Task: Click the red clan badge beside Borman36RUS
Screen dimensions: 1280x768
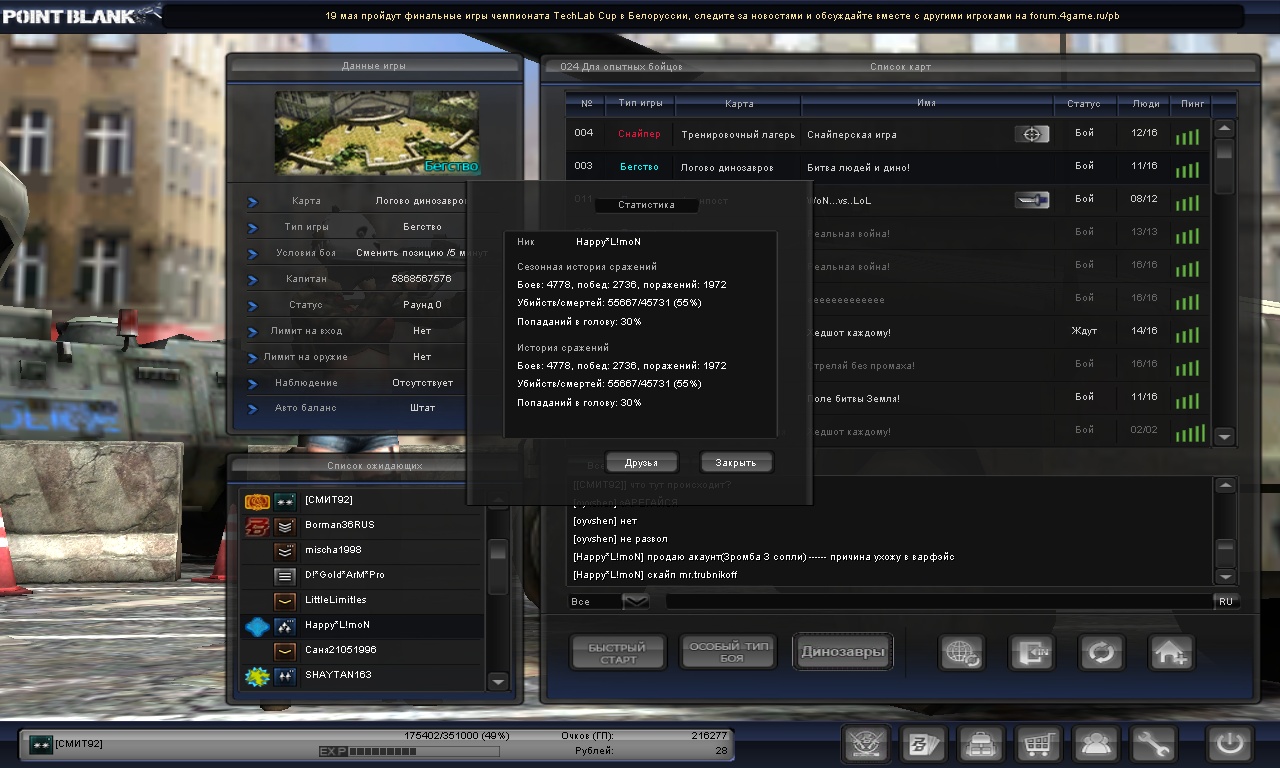Action: 257,526
